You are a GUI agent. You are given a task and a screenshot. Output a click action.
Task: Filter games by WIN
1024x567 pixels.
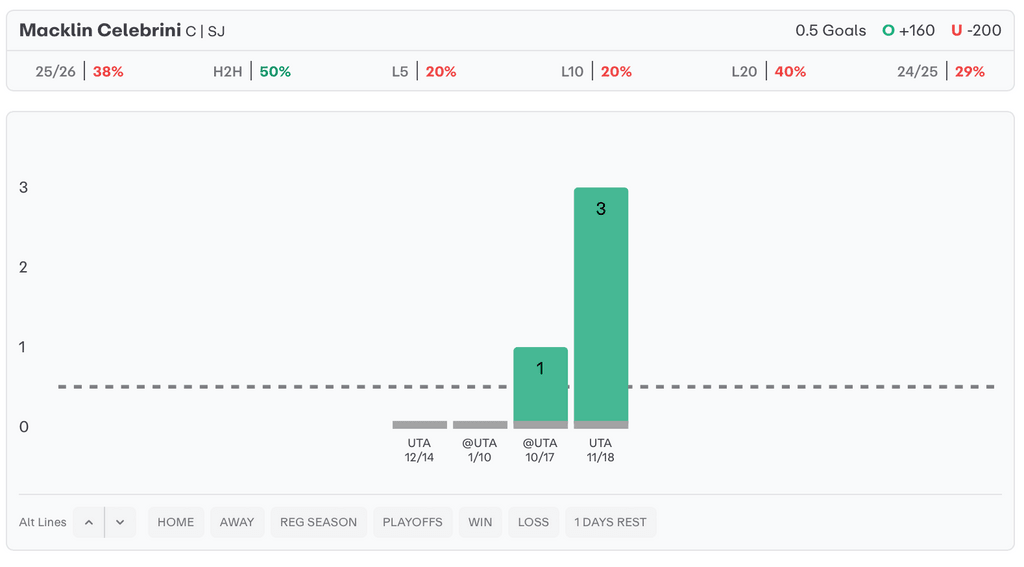click(480, 522)
